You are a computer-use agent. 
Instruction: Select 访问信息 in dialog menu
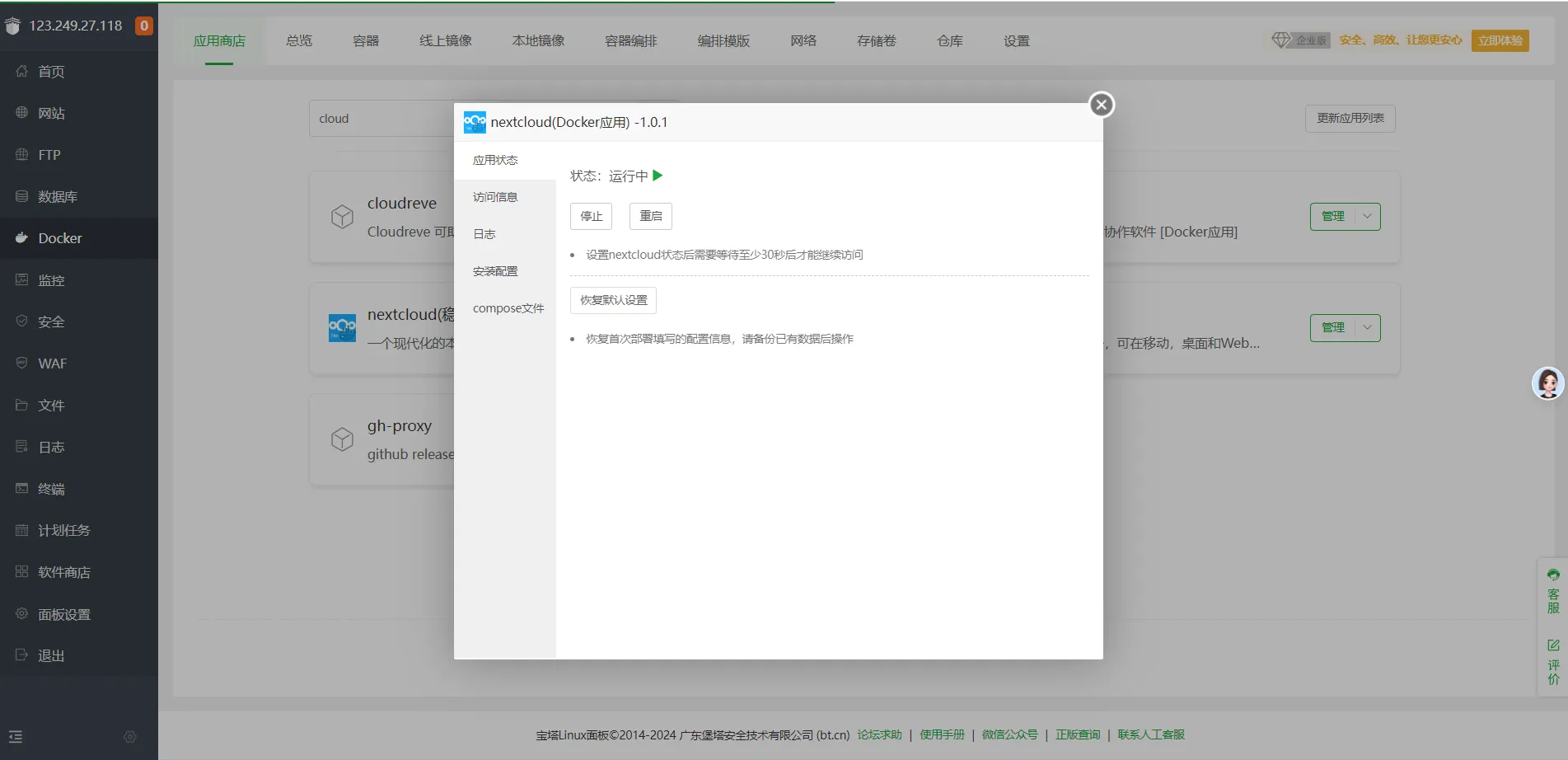pyautogui.click(x=505, y=198)
